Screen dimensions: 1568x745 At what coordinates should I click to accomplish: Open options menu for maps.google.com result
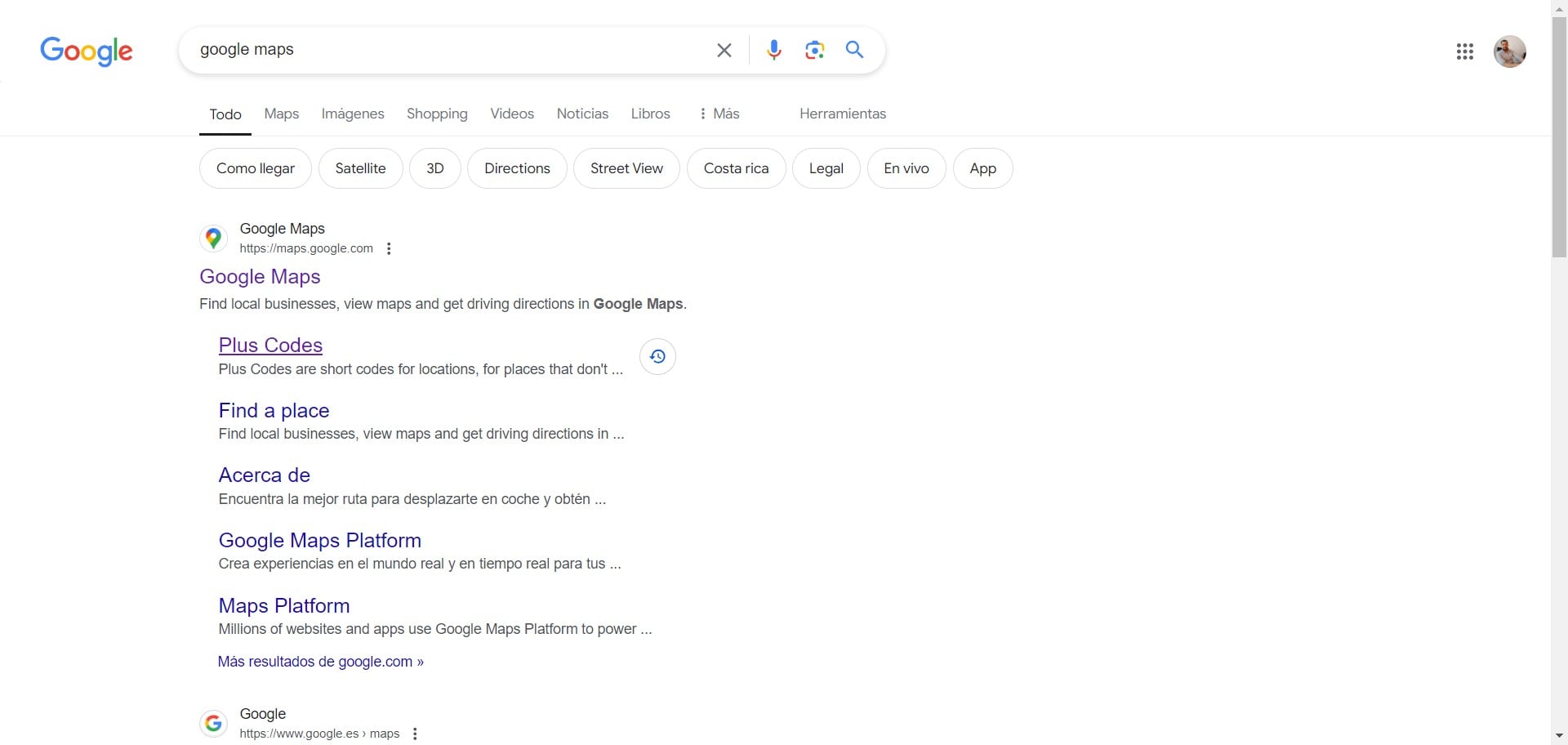pyautogui.click(x=389, y=249)
